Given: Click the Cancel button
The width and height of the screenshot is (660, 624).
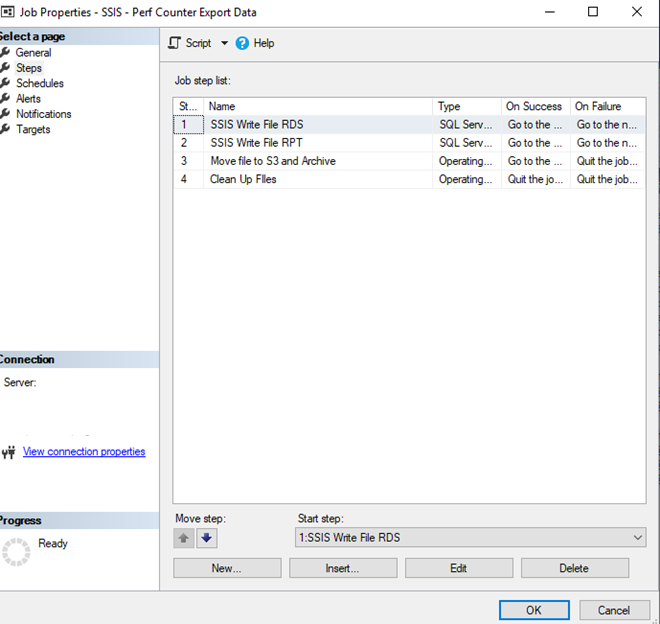Looking at the screenshot, I should pos(614,610).
